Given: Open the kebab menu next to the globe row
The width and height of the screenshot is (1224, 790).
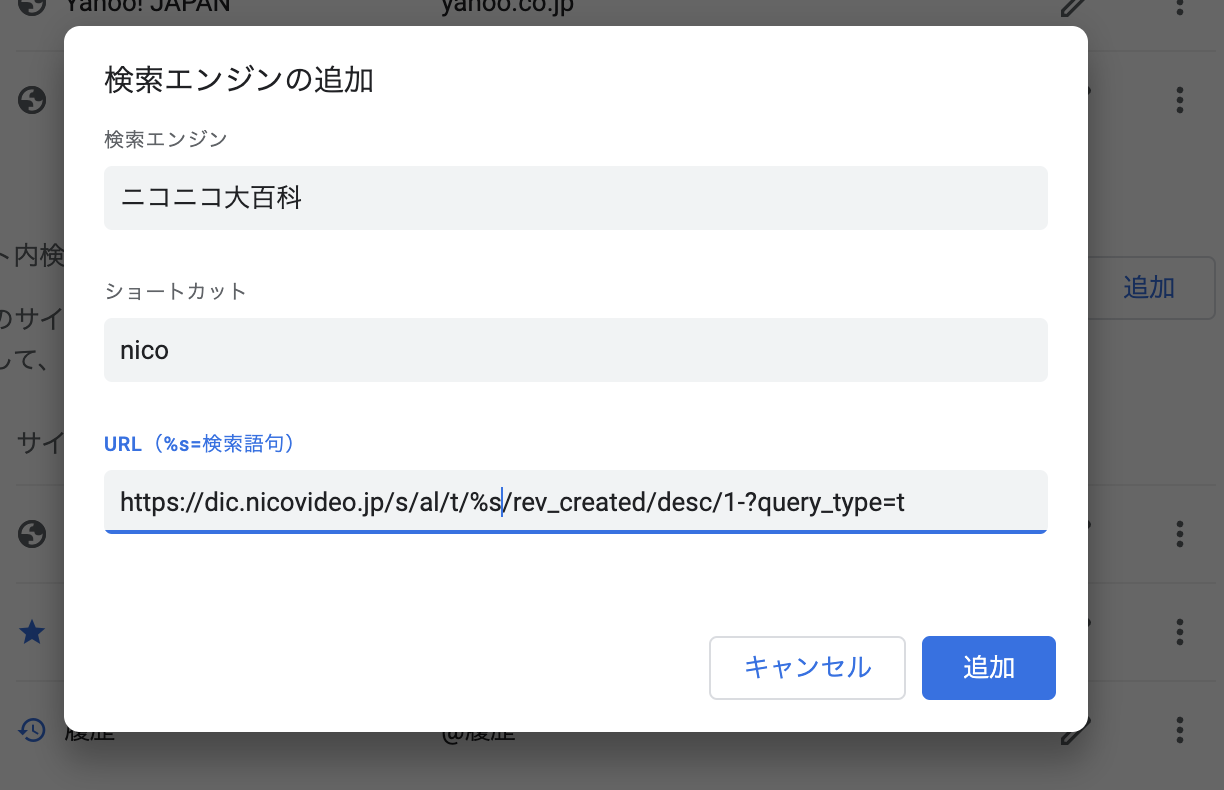Looking at the screenshot, I should [x=1179, y=534].
